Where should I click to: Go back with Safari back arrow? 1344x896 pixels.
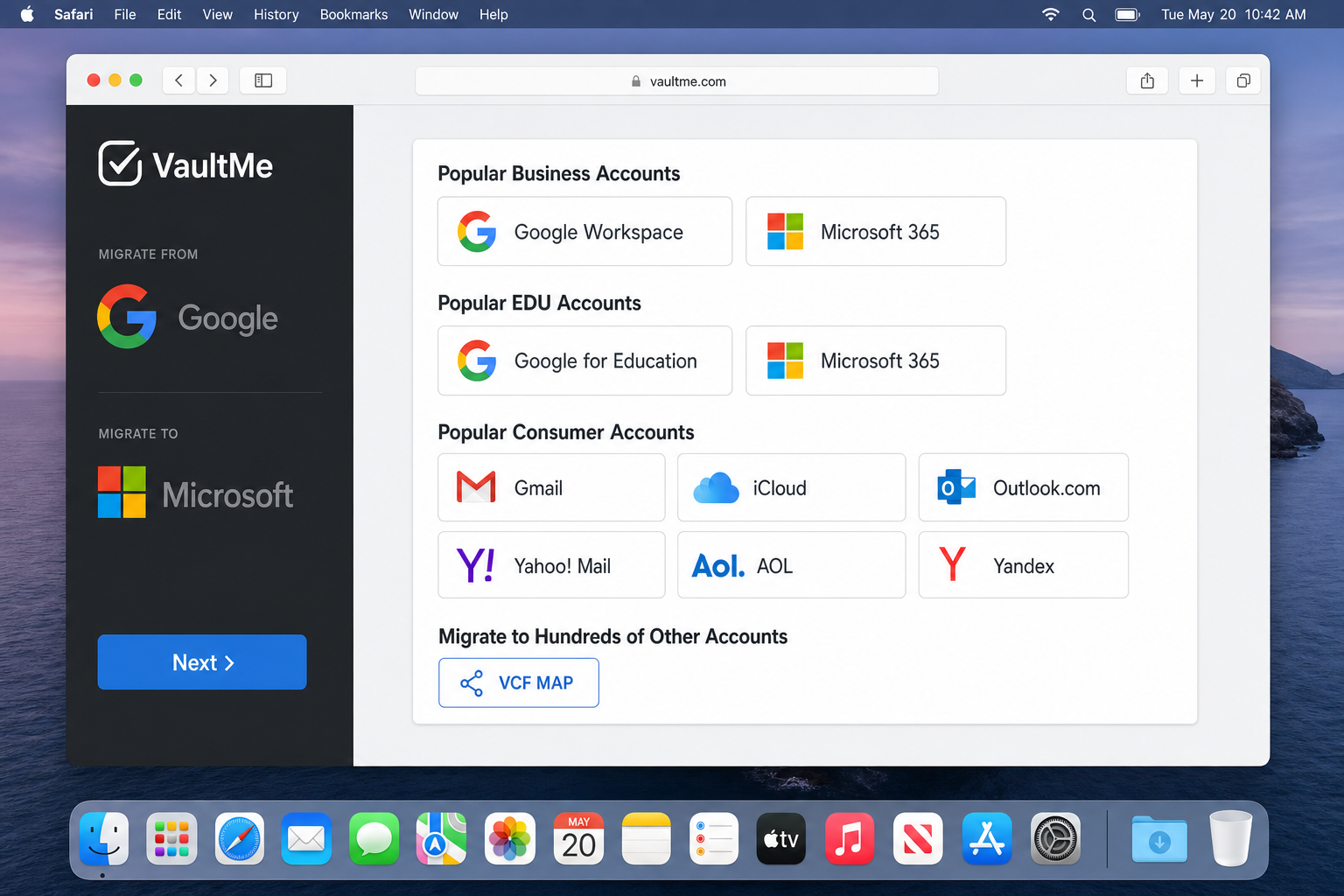pos(178,80)
